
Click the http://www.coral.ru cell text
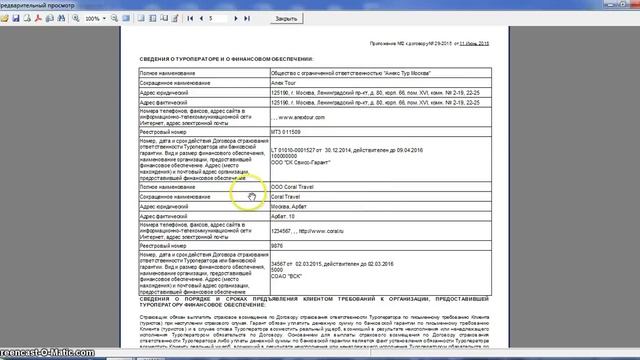(x=321, y=231)
